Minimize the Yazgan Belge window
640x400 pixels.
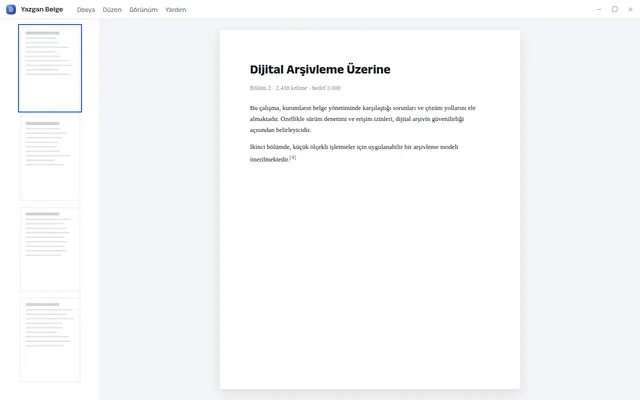coord(599,9)
